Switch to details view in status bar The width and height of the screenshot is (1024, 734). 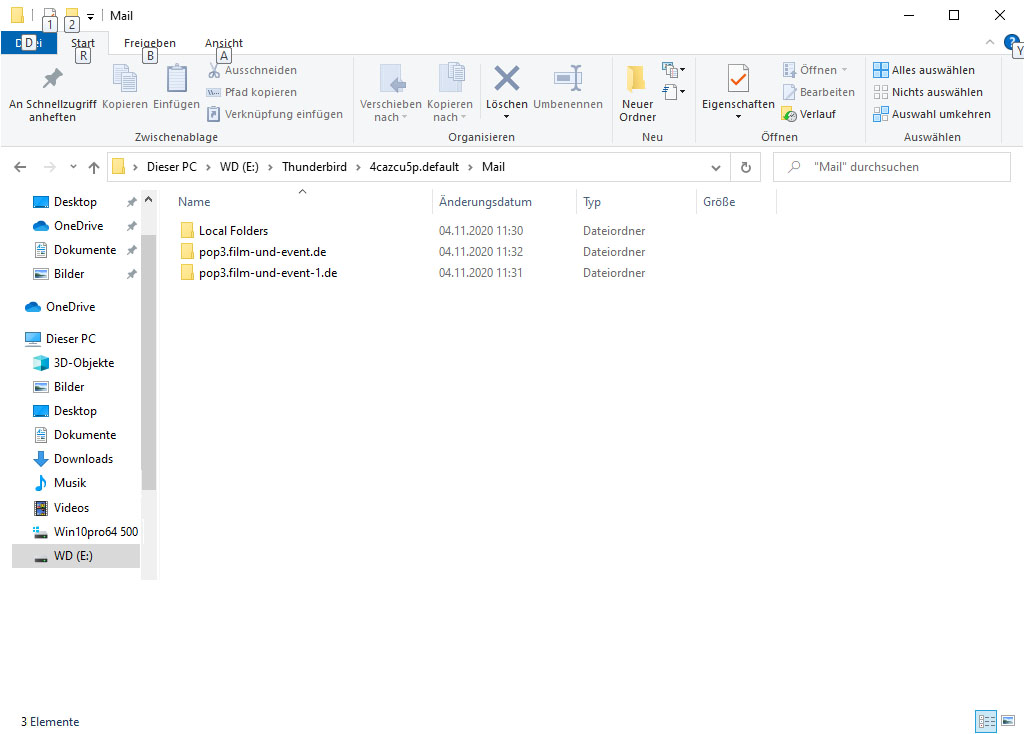(985, 721)
